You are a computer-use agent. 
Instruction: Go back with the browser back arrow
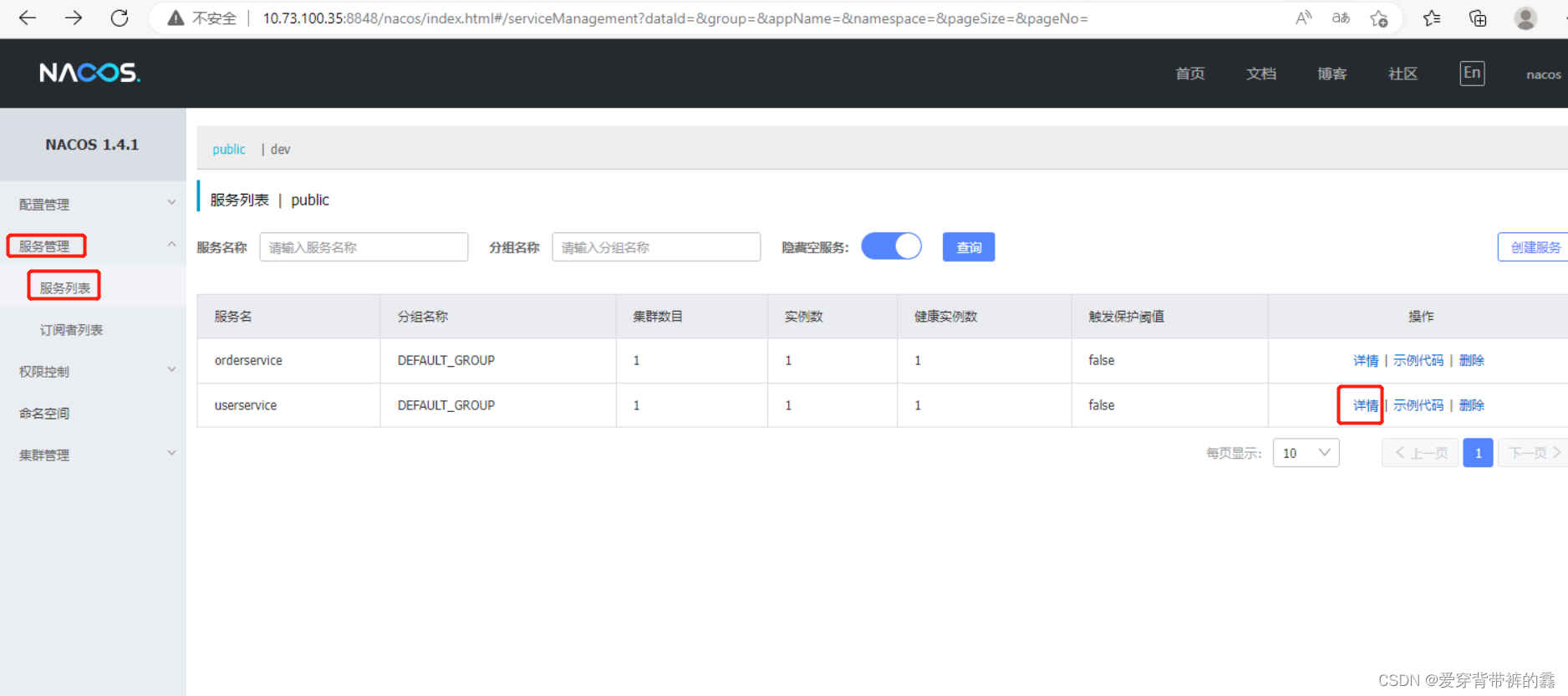pyautogui.click(x=28, y=18)
